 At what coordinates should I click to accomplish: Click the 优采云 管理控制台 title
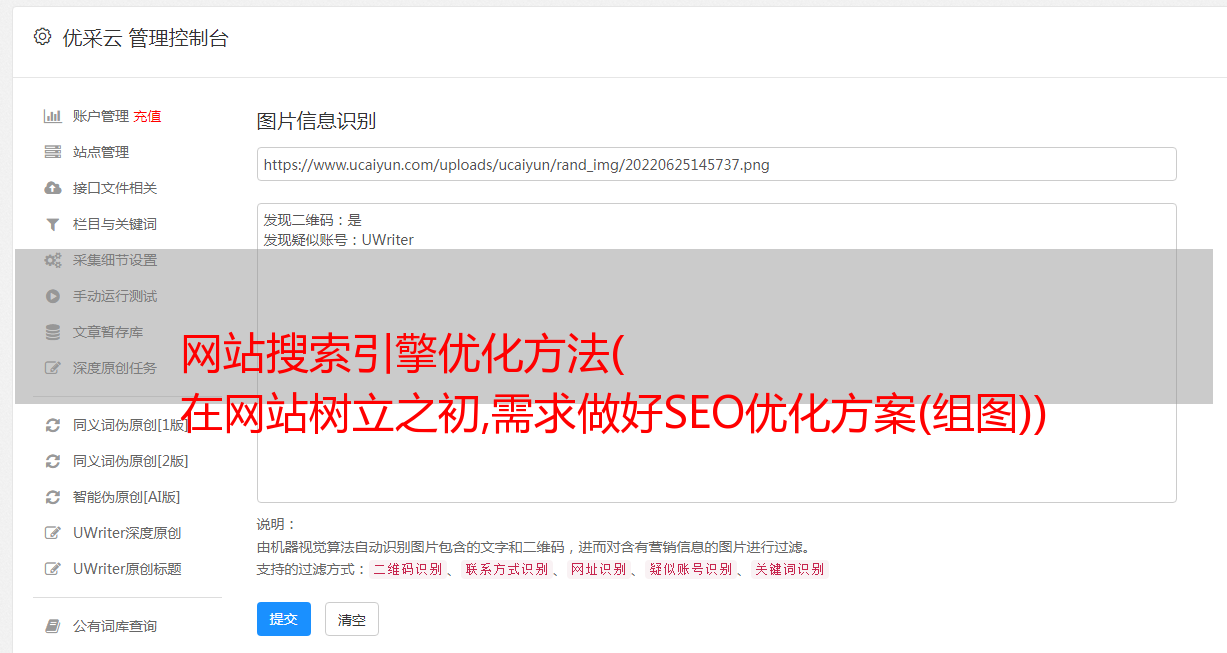click(145, 38)
